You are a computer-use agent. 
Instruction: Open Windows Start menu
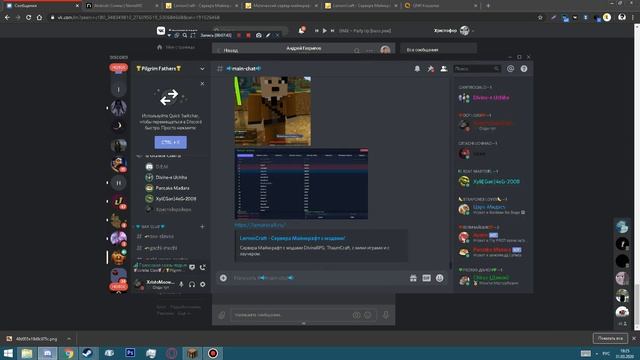tap(8, 353)
